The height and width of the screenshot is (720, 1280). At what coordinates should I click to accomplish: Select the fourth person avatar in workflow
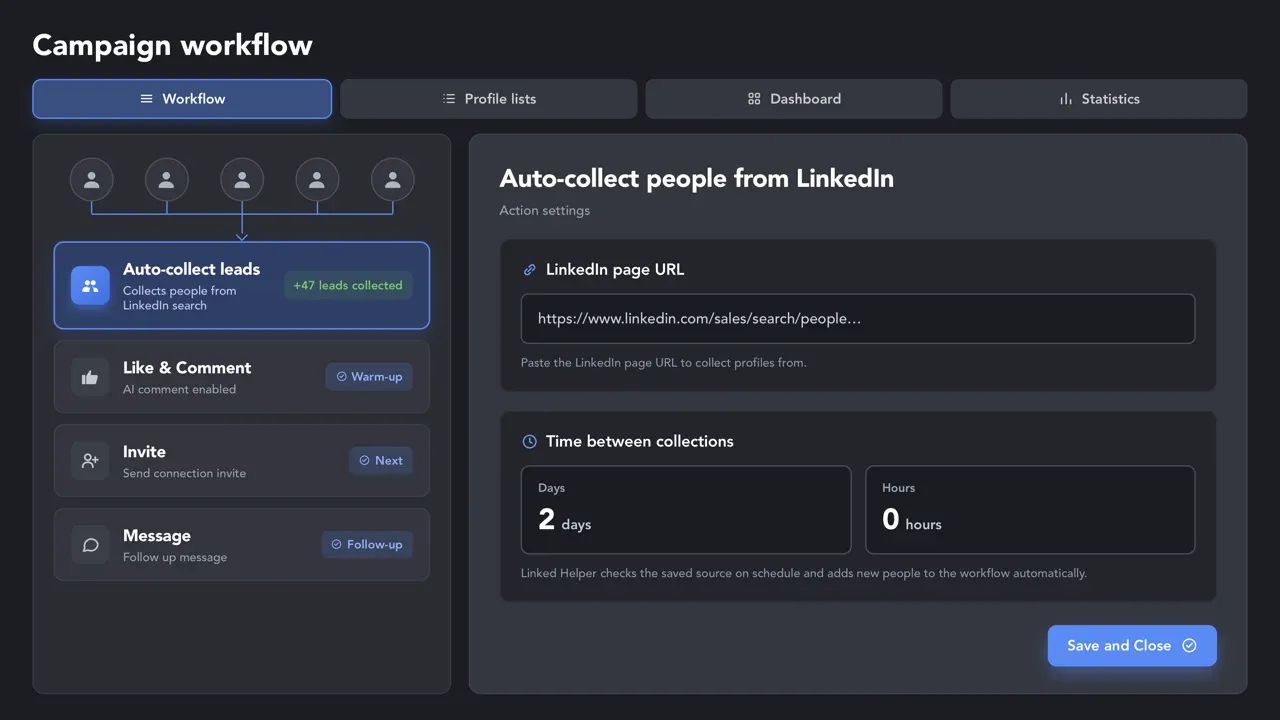(x=317, y=180)
